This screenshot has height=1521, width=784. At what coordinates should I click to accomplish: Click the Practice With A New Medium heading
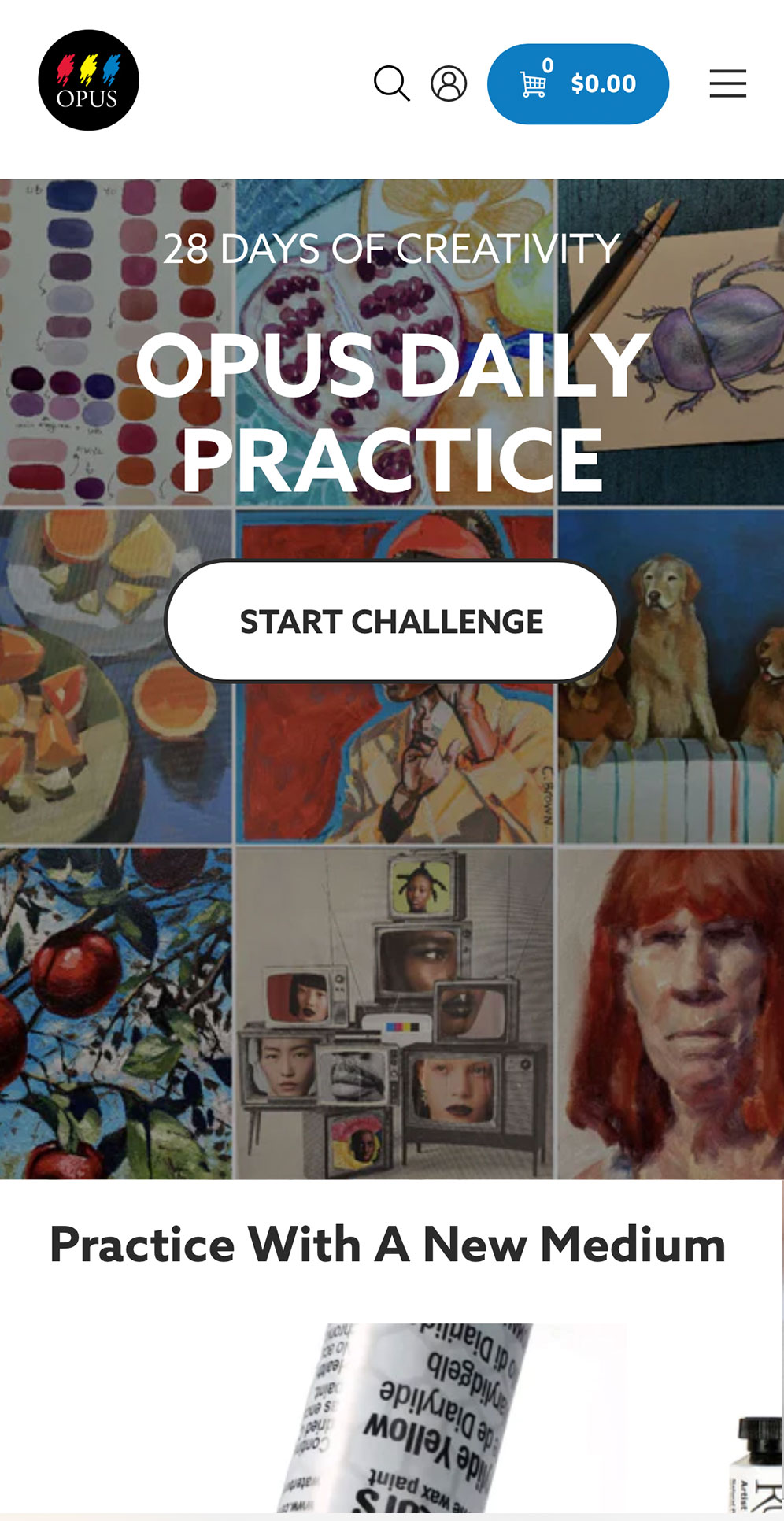point(388,1245)
